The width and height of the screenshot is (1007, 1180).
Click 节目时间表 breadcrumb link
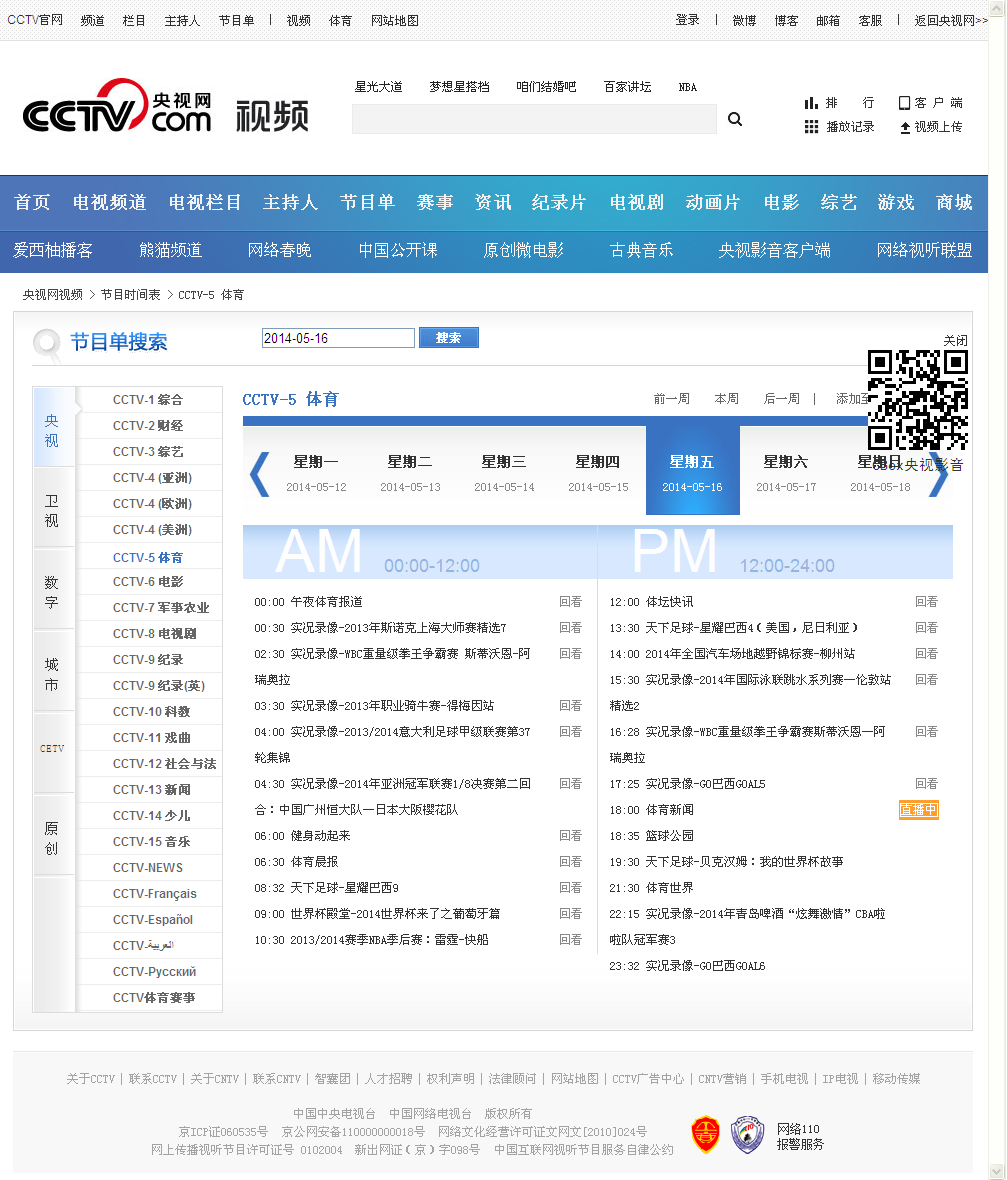click(131, 295)
